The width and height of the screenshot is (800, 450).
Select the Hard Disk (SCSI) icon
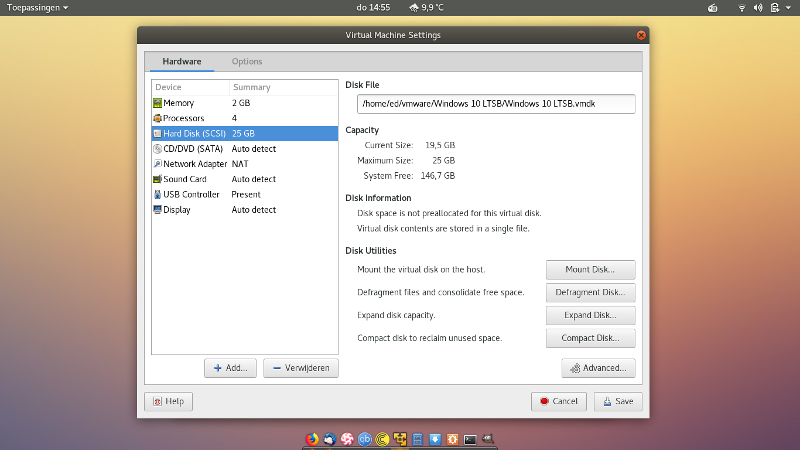coord(158,134)
